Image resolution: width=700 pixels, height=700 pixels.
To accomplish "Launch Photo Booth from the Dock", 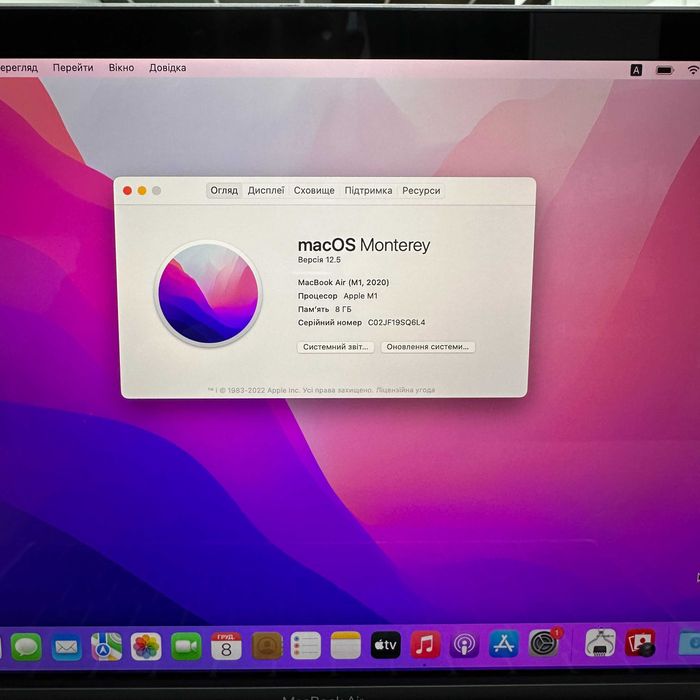I will pyautogui.click(x=640, y=643).
